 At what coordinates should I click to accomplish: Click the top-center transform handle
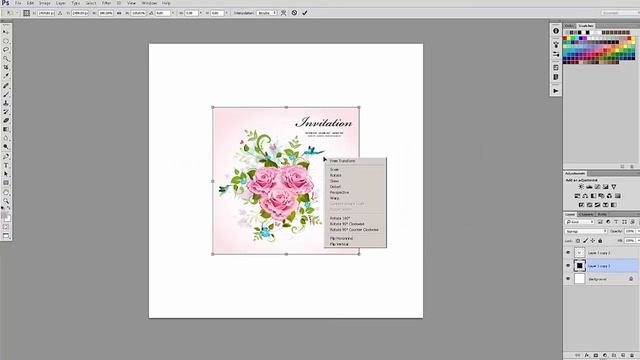[286, 107]
